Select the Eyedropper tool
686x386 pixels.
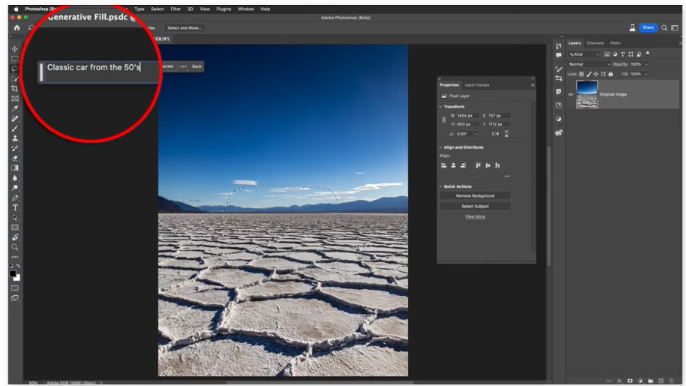(x=15, y=108)
